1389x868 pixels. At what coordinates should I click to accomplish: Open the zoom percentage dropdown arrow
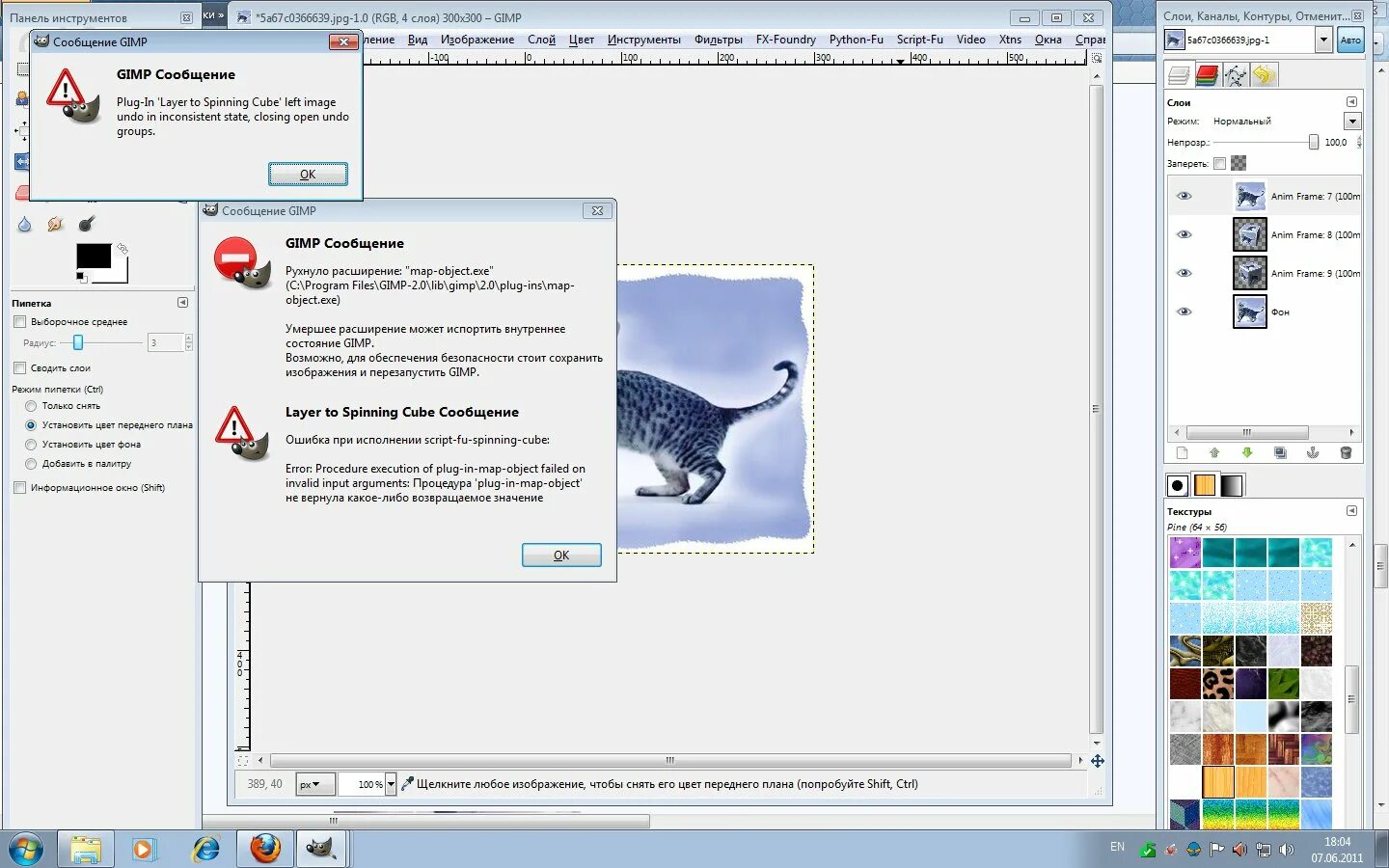391,784
